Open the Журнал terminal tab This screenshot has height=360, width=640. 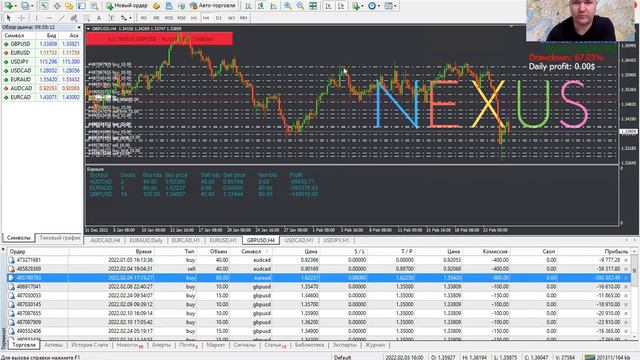(x=375, y=345)
